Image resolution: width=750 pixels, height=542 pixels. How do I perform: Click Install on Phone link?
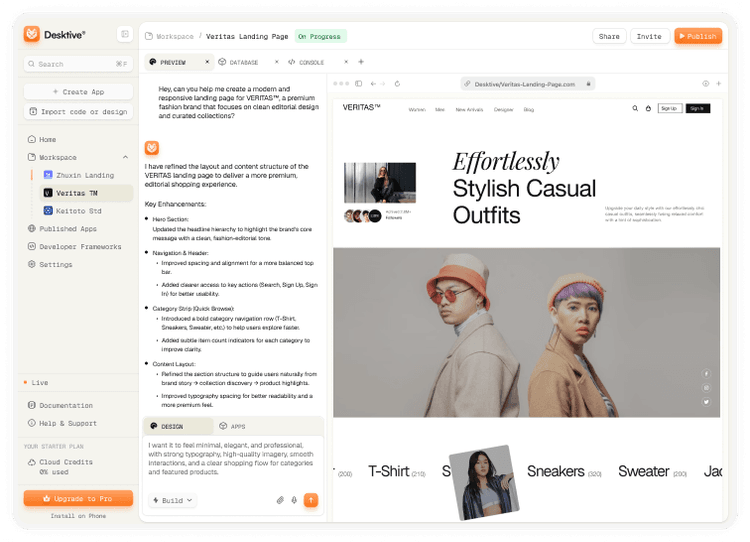(x=78, y=516)
